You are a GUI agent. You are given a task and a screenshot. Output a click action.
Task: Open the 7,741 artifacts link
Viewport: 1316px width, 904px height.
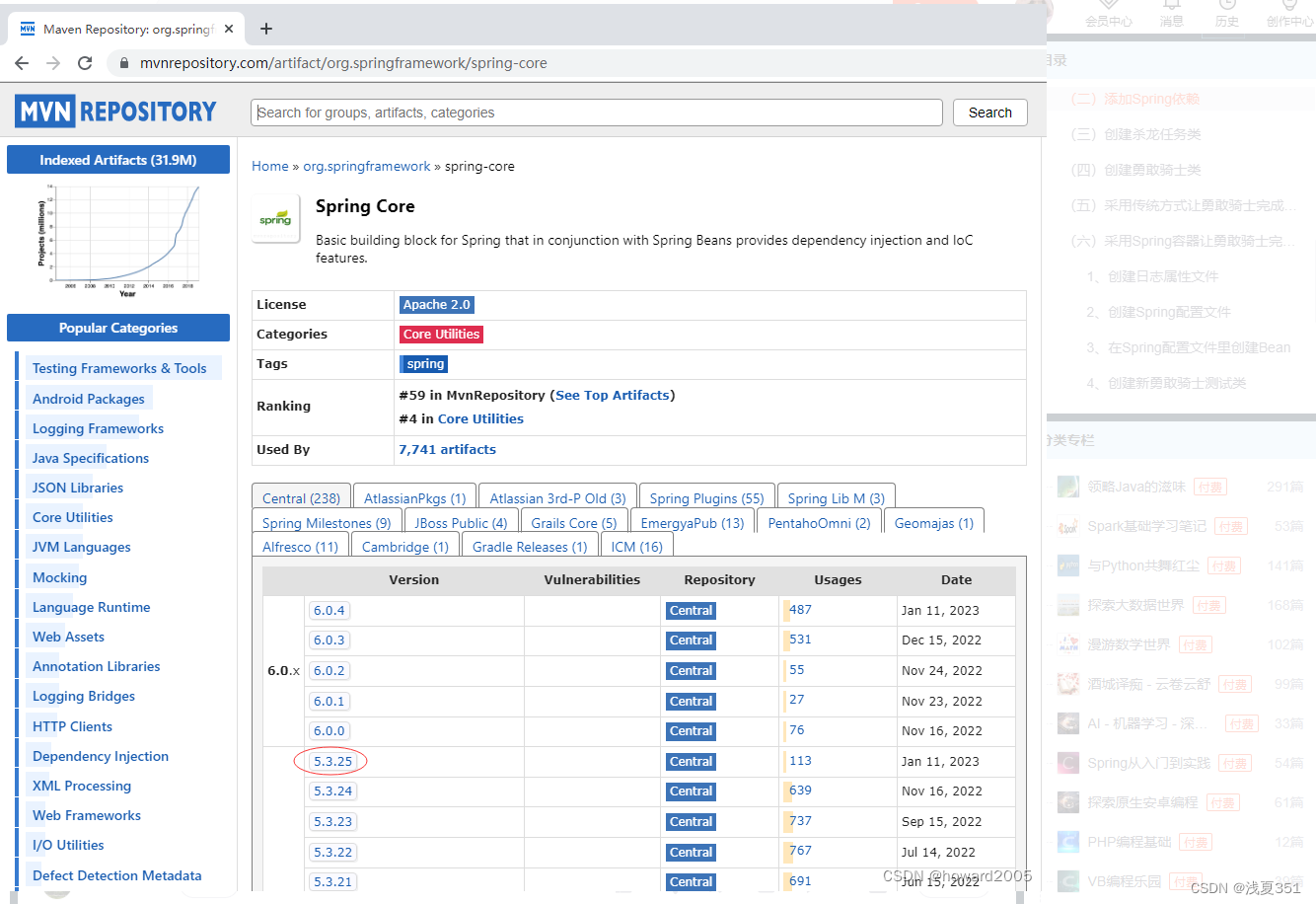[447, 449]
